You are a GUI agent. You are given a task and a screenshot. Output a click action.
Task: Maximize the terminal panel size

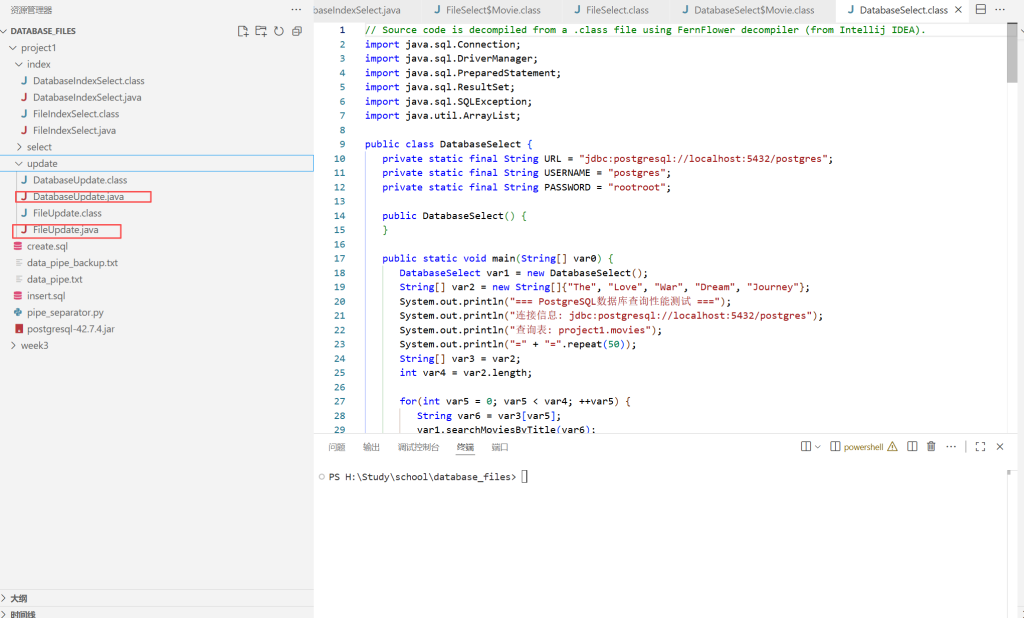tap(980, 447)
